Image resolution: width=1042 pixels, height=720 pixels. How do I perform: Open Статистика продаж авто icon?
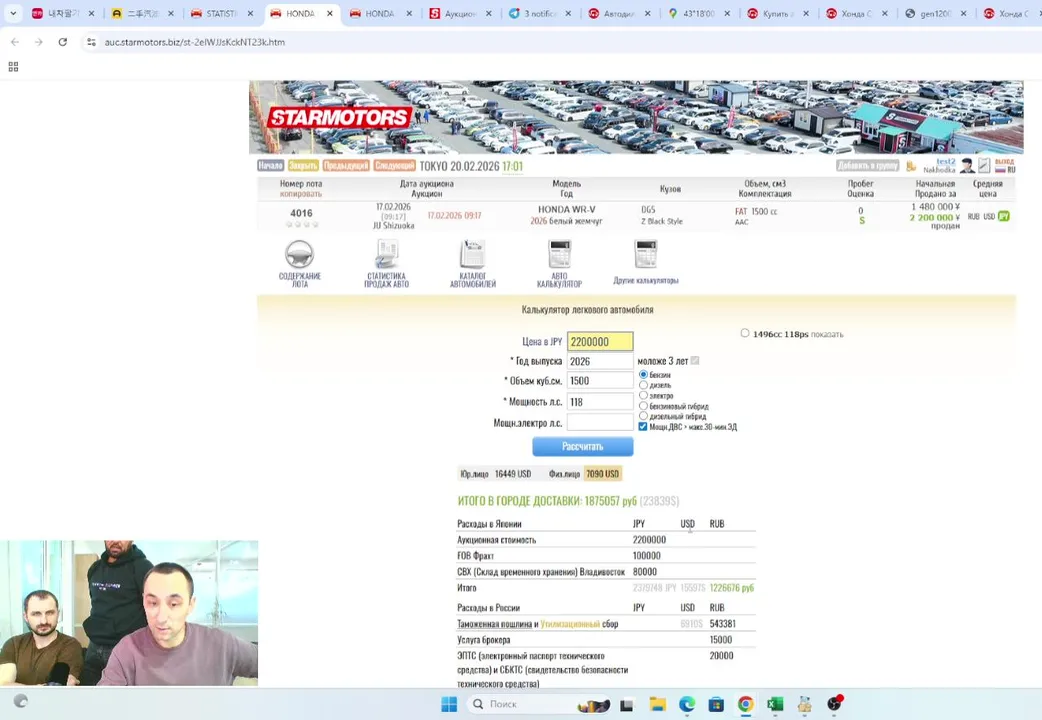tap(386, 254)
